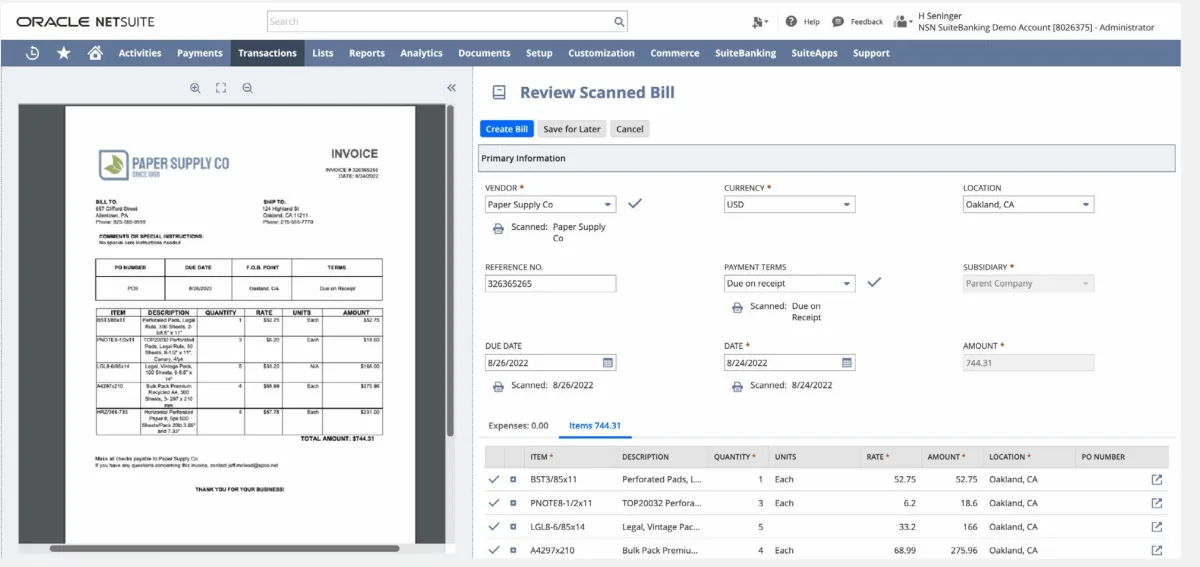This screenshot has height=567, width=1200.
Task: Click the PO Number column header
Action: click(1103, 457)
